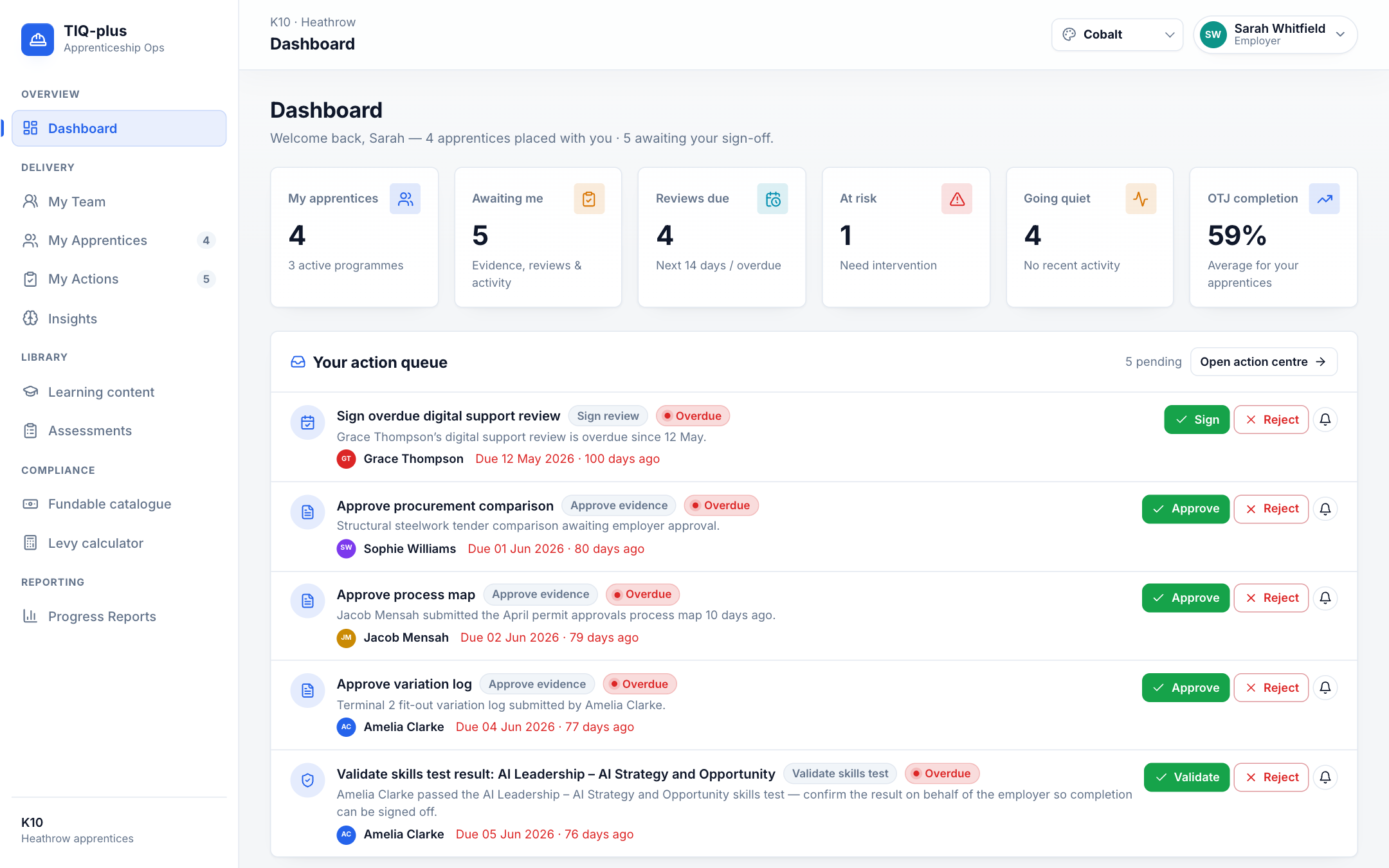The height and width of the screenshot is (868, 1389).
Task: Click the document icon for Approve variation log
Action: point(307,691)
